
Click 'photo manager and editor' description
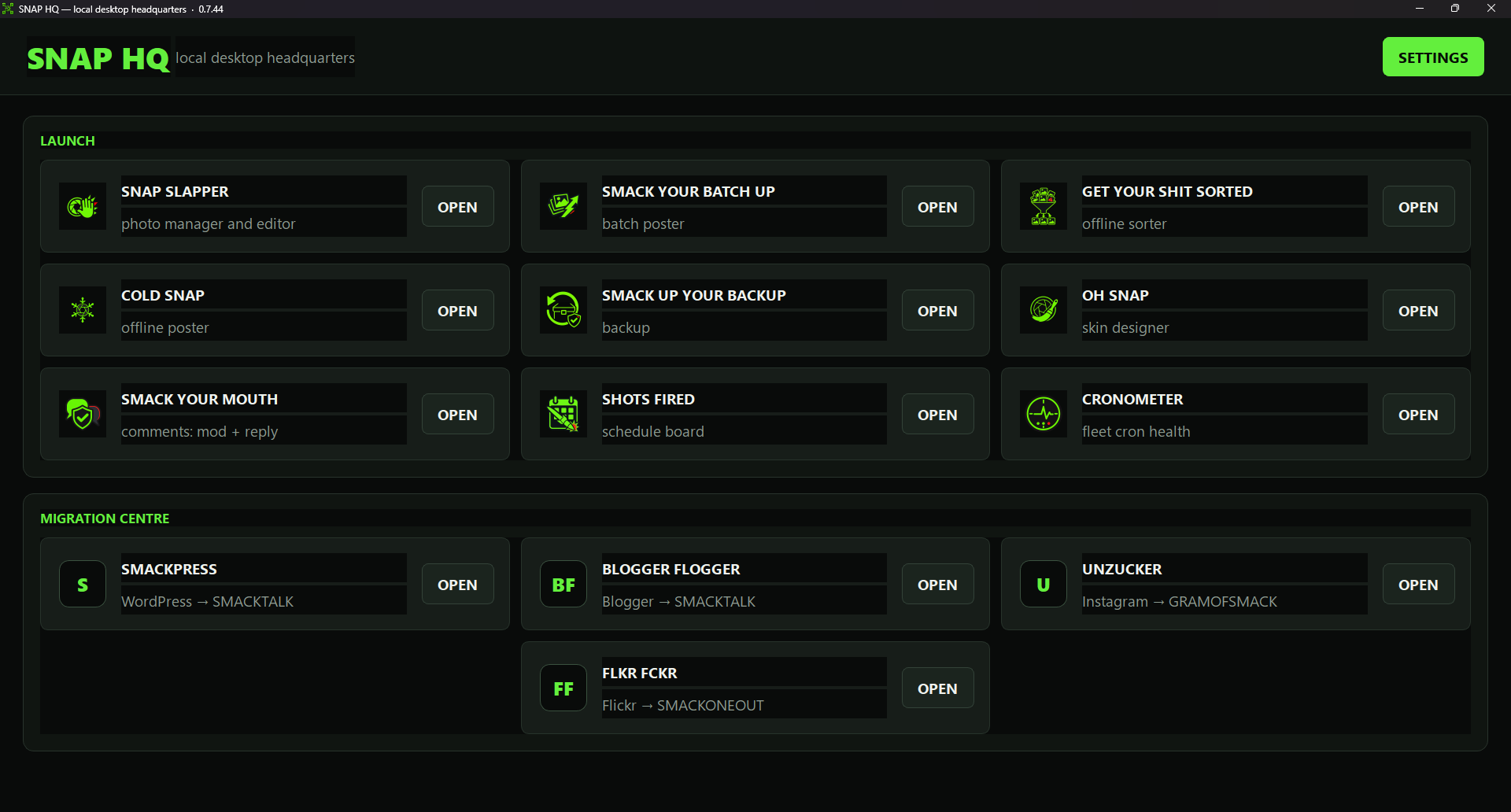point(209,223)
